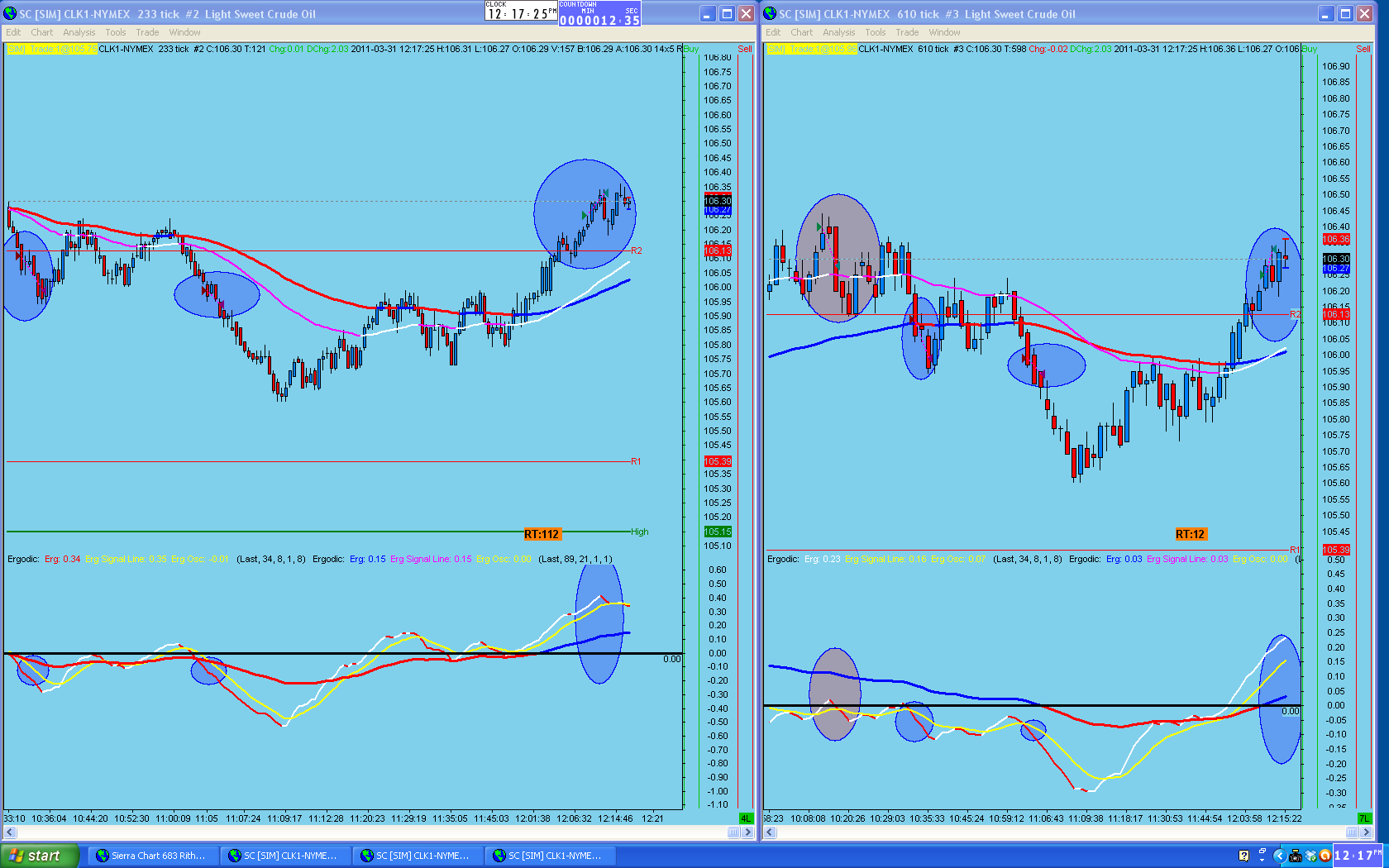Expand hidden system tray icons
1389x868 pixels.
point(1279,856)
